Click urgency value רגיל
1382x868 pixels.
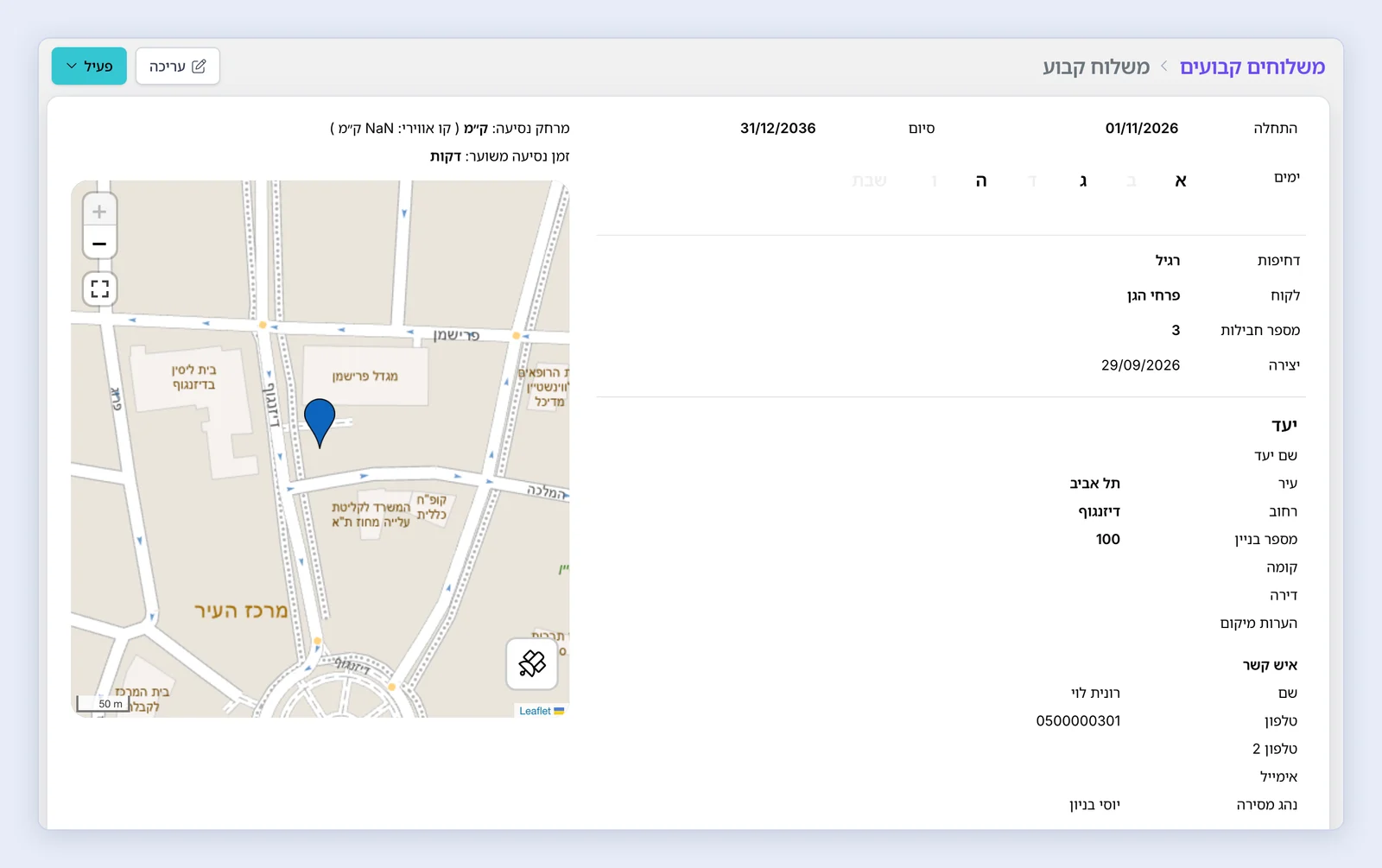click(x=1168, y=260)
